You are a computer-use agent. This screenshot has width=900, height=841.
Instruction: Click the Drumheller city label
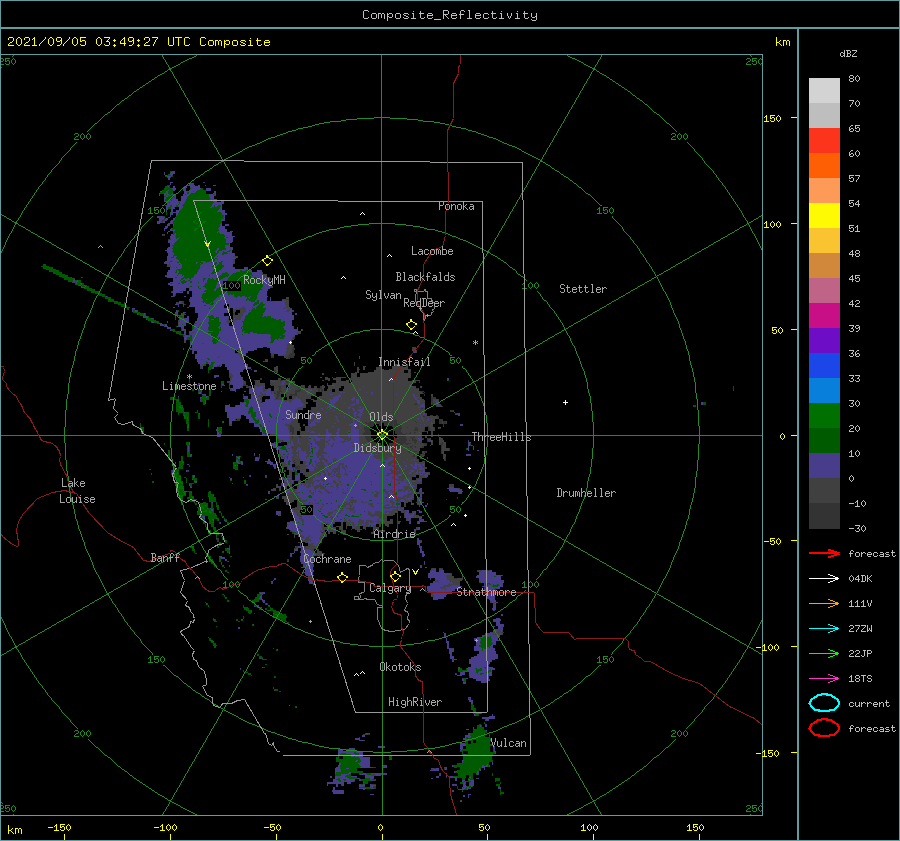586,493
